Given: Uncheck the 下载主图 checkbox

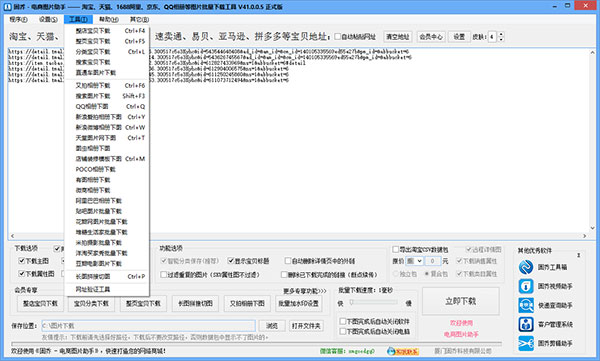Looking at the screenshot, I should 22,261.
